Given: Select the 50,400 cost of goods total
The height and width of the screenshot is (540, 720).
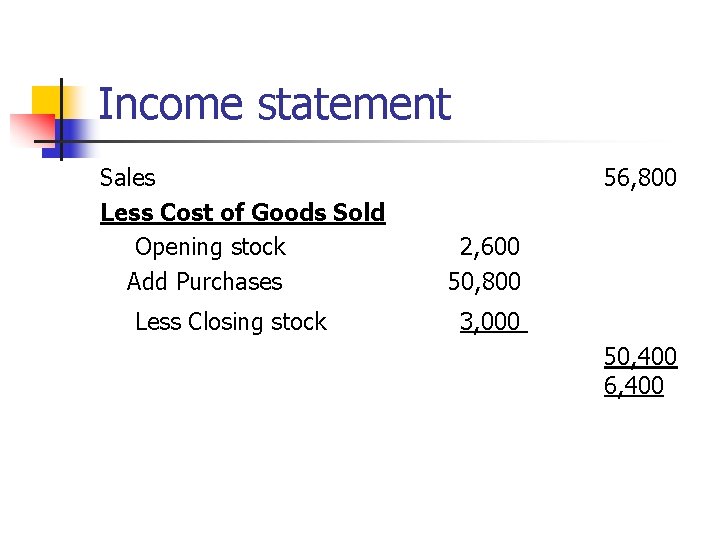Looking at the screenshot, I should tap(640, 357).
